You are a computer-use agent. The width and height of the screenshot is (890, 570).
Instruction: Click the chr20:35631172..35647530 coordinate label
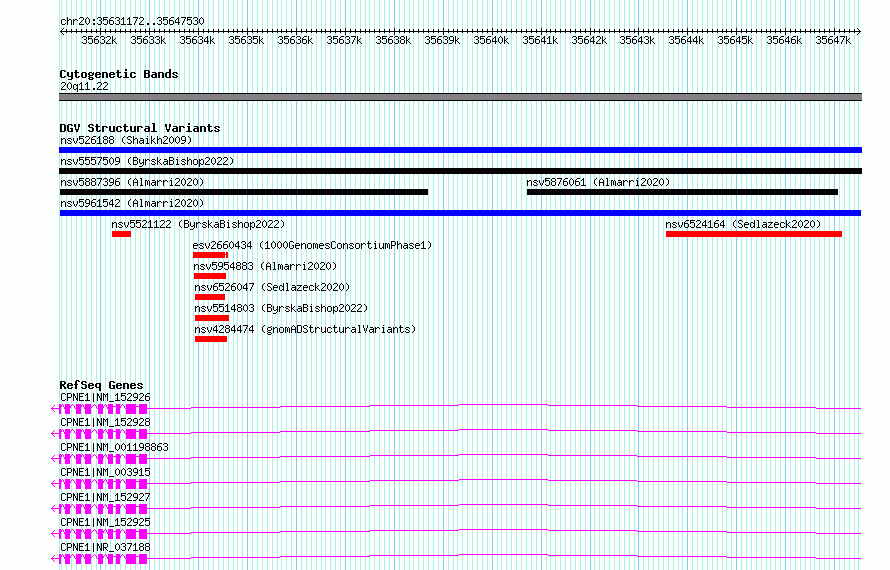[x=132, y=21]
